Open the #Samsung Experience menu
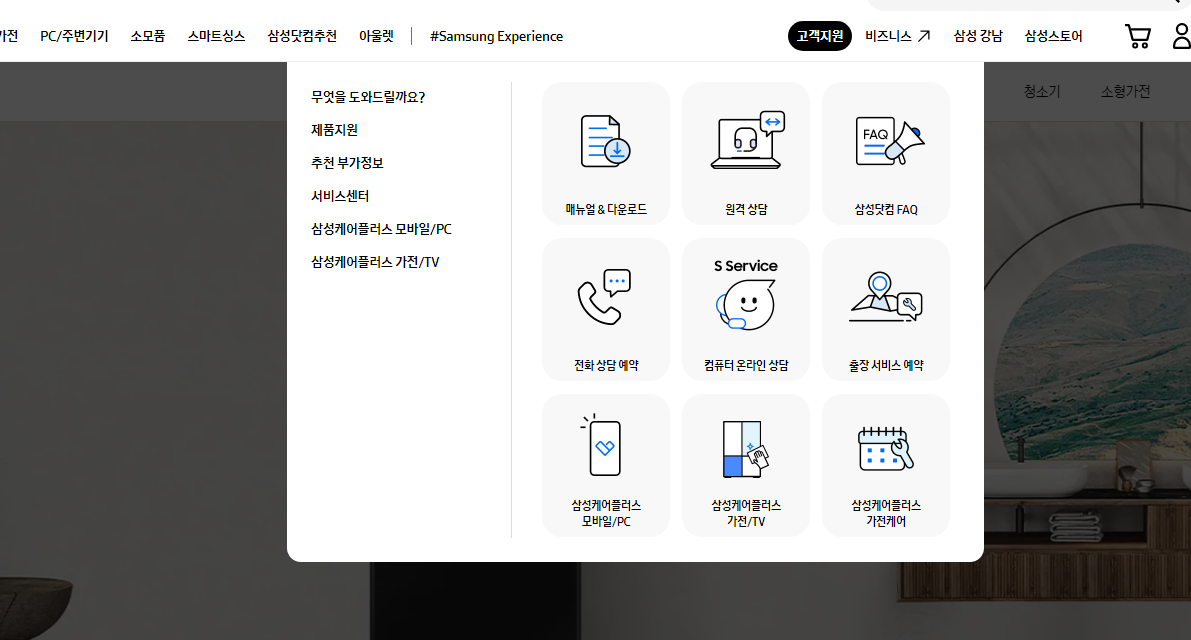Viewport: 1191px width, 640px height. coord(496,36)
